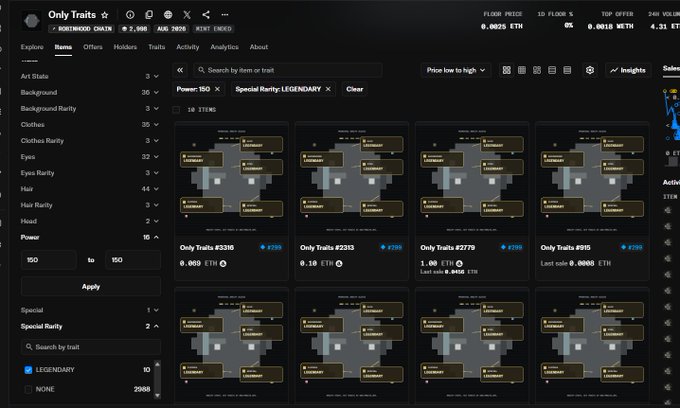Expand the Special filter
This screenshot has height=408, width=680.
click(89, 310)
